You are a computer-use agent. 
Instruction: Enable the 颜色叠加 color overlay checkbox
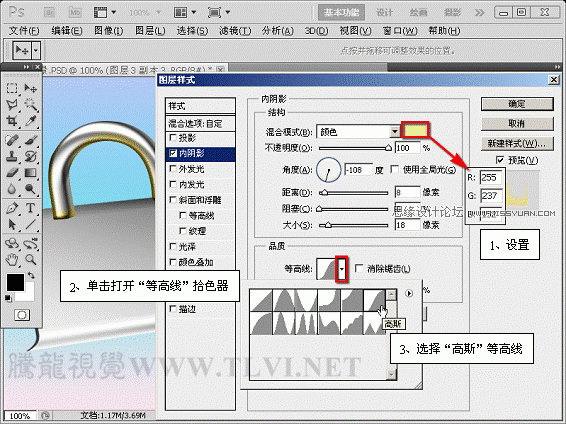(x=173, y=262)
